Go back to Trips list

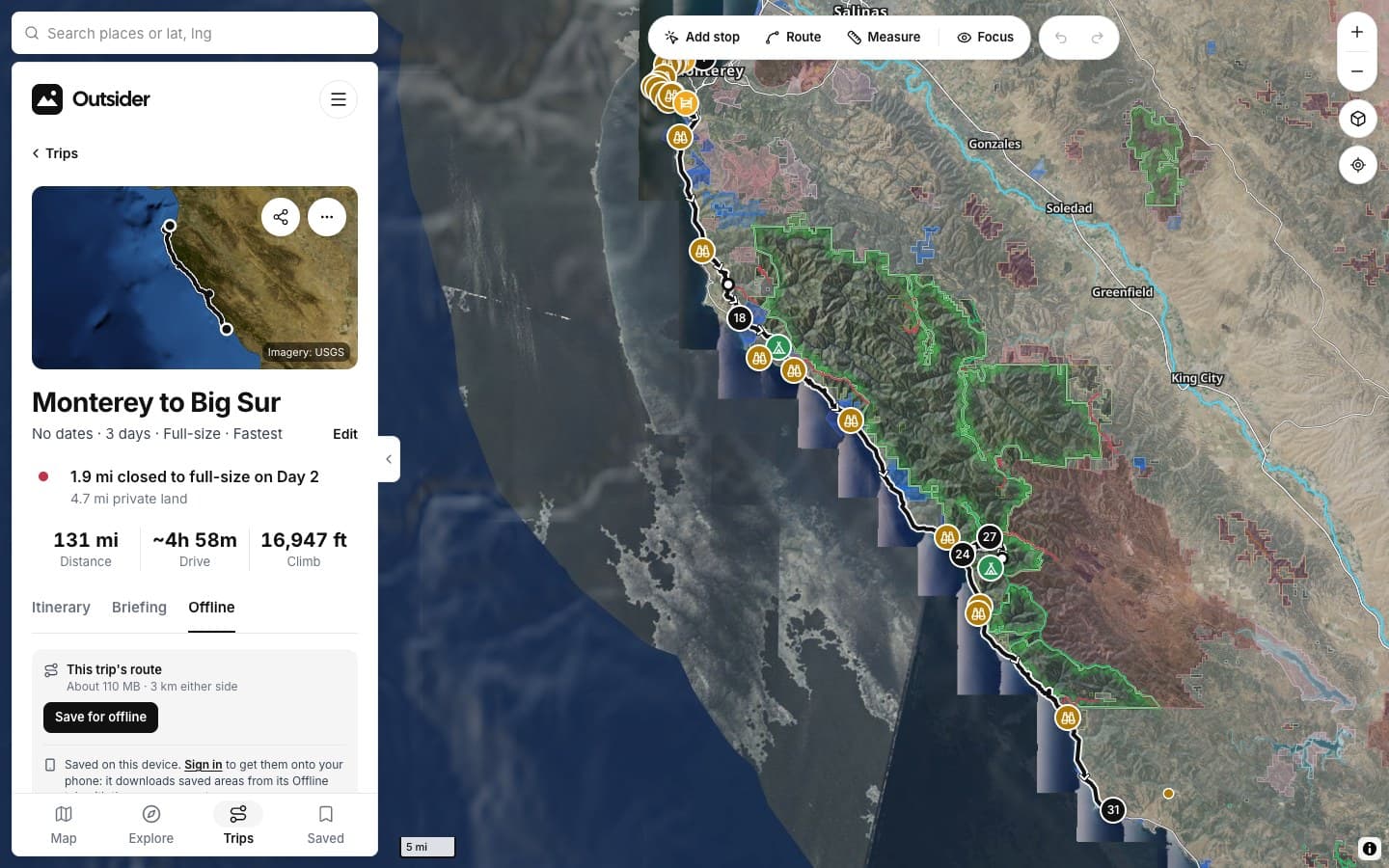[x=55, y=153]
